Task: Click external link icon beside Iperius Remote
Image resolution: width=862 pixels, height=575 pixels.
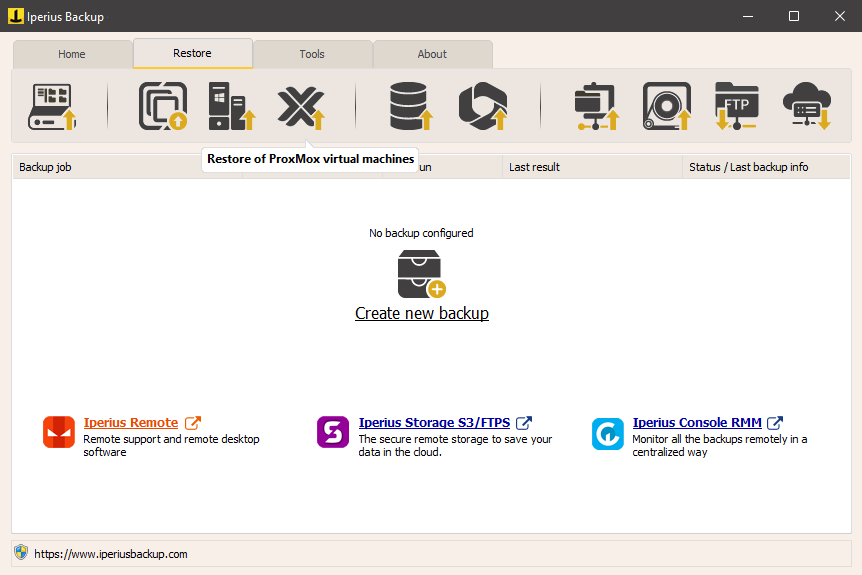Action: click(x=193, y=423)
